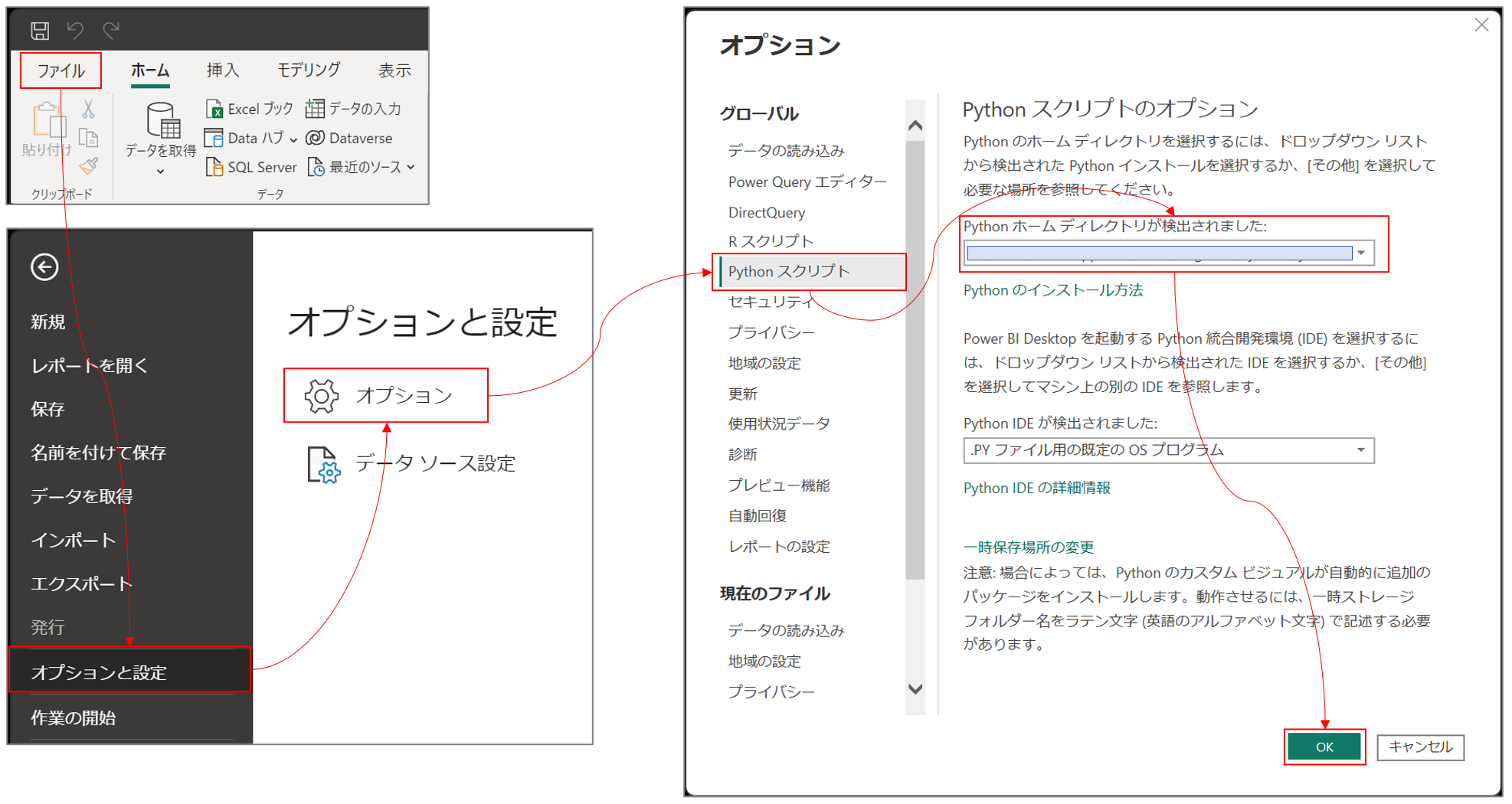Expand the 最近のソース dropdown

click(x=411, y=167)
